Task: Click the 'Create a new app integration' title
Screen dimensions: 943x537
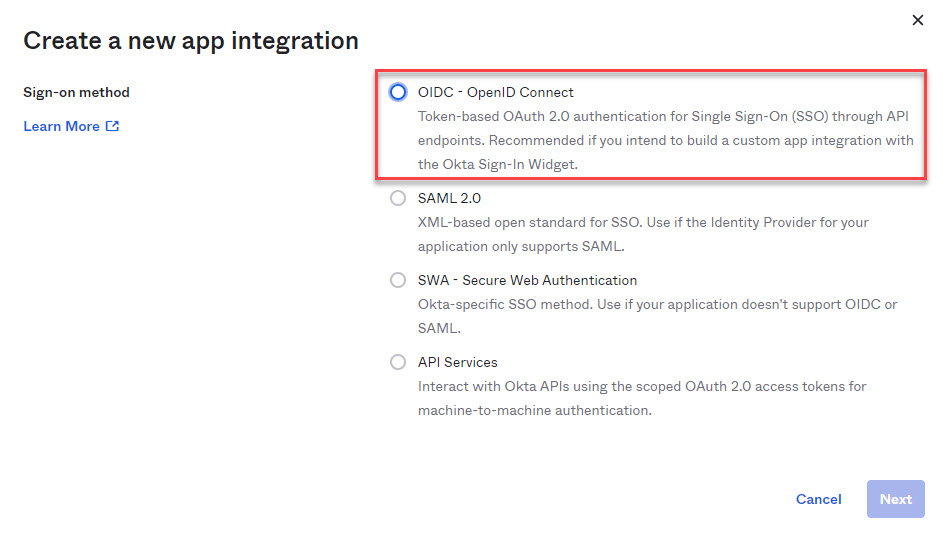Action: pos(191,41)
